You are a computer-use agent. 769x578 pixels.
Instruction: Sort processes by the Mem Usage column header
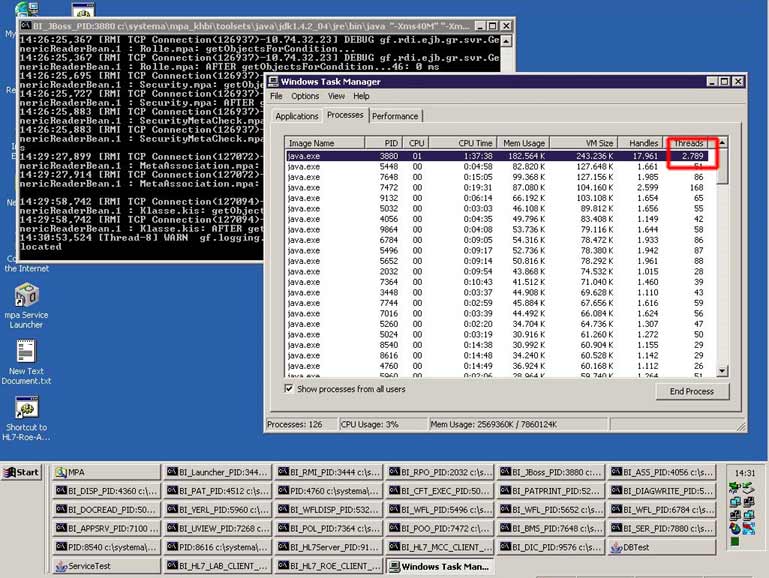point(523,144)
